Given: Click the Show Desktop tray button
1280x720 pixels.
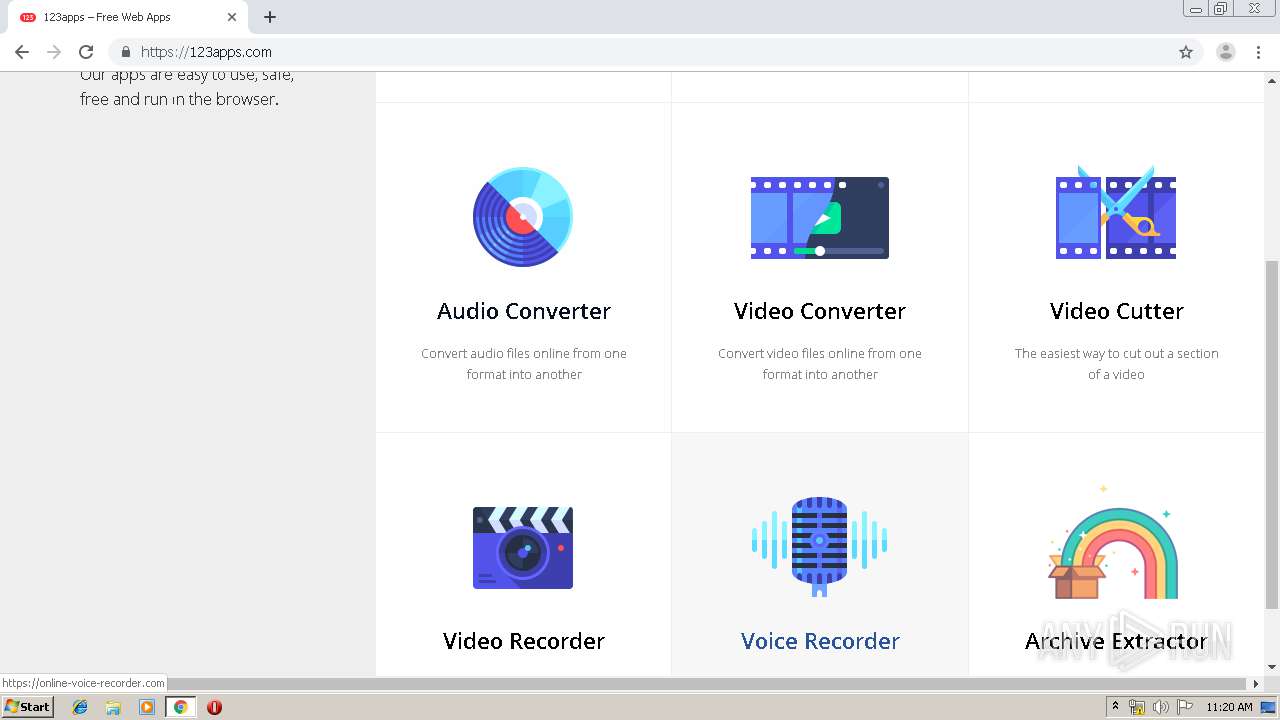Looking at the screenshot, I should 1269,707.
